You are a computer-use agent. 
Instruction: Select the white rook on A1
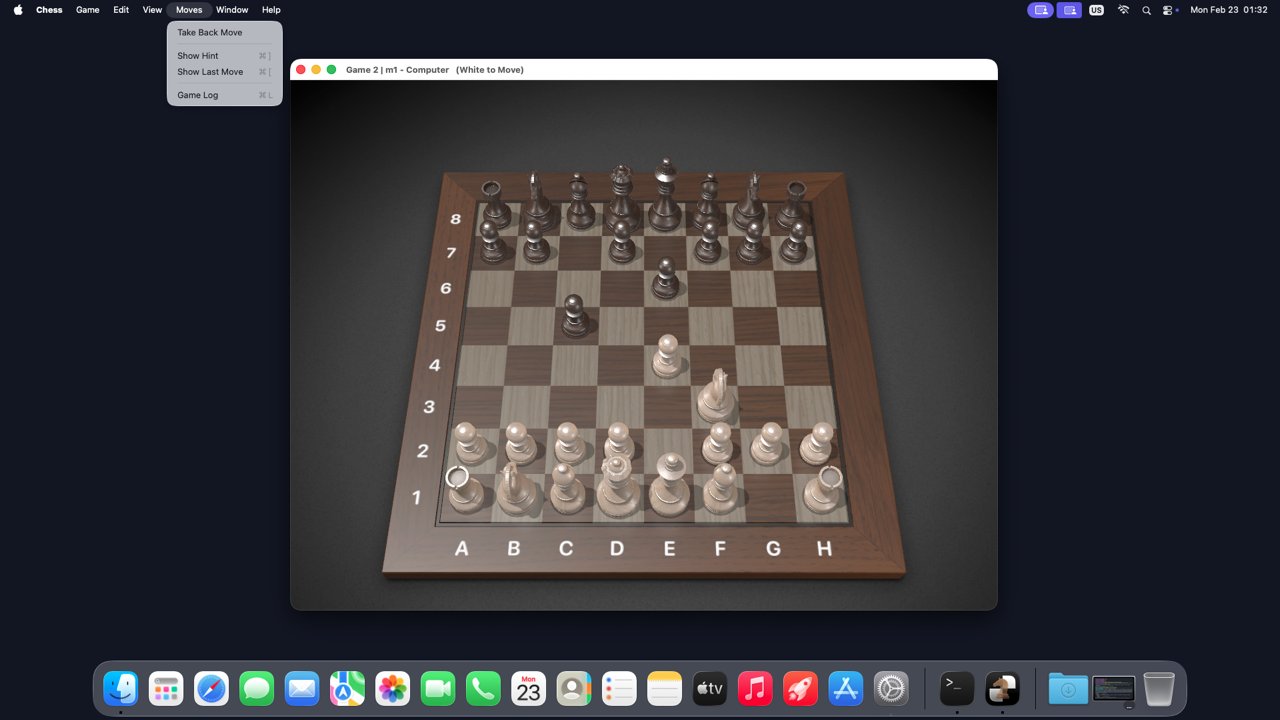(465, 490)
